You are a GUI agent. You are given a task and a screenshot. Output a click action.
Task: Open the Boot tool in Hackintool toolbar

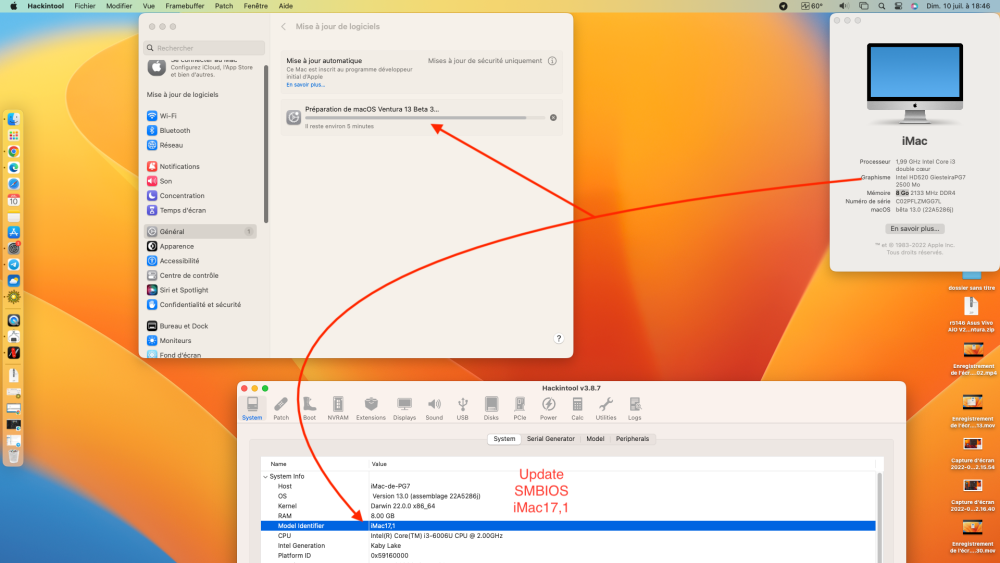[309, 408]
